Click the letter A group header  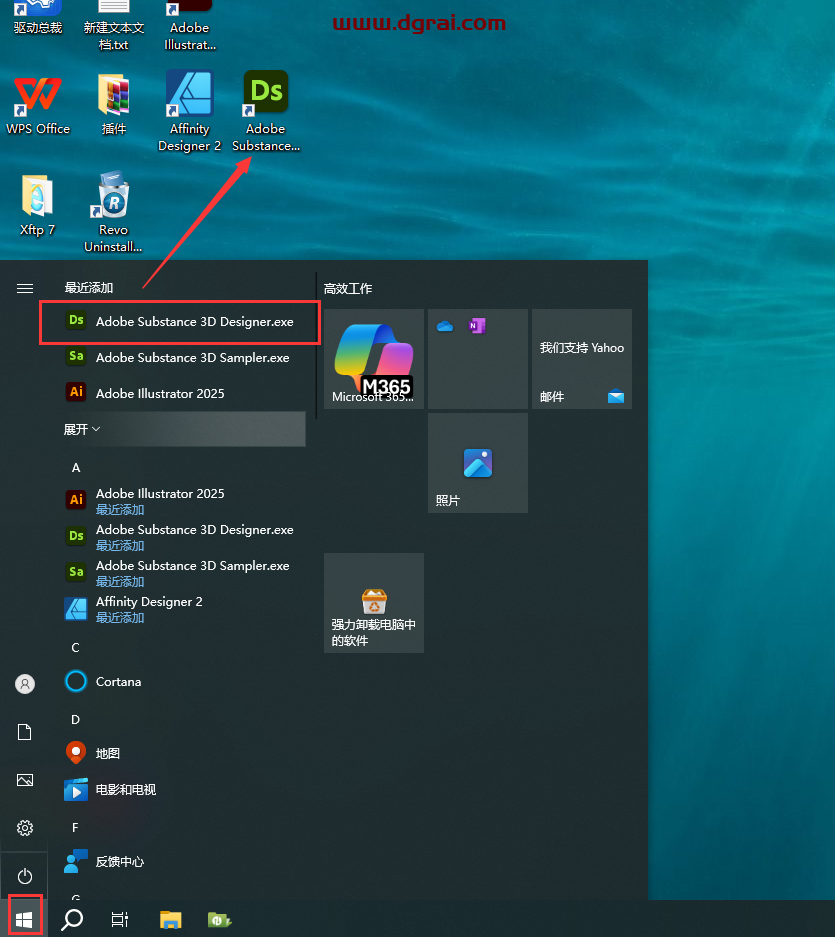(76, 467)
